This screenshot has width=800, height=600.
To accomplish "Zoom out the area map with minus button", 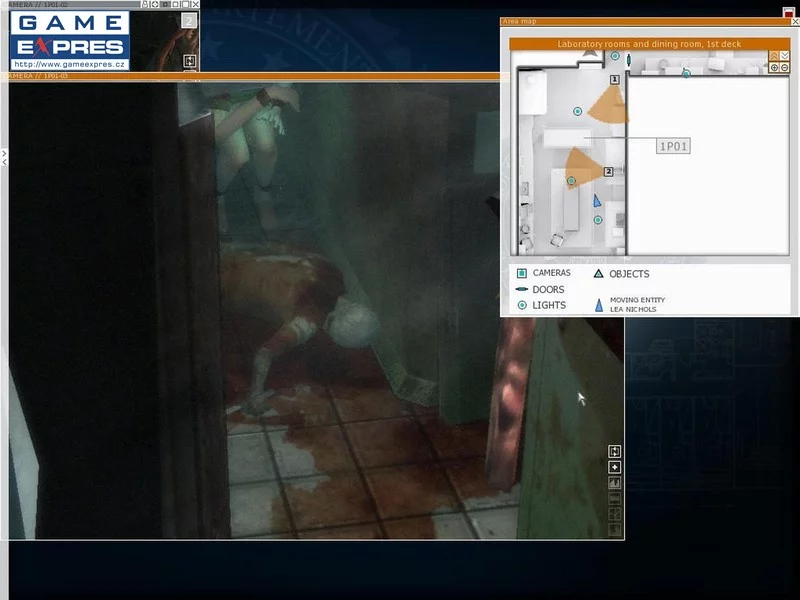I will [784, 67].
